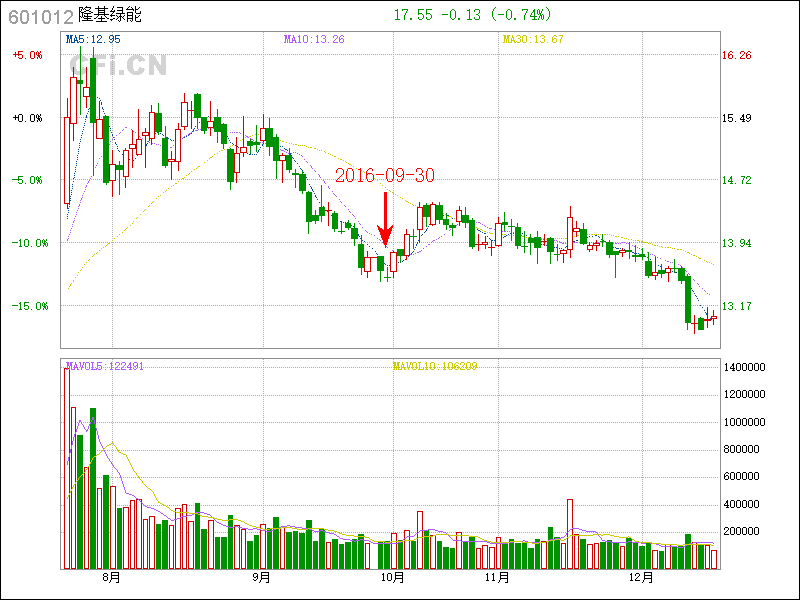The width and height of the screenshot is (800, 600).
Task: Click the 13.17 price axis label
Action: click(x=736, y=306)
